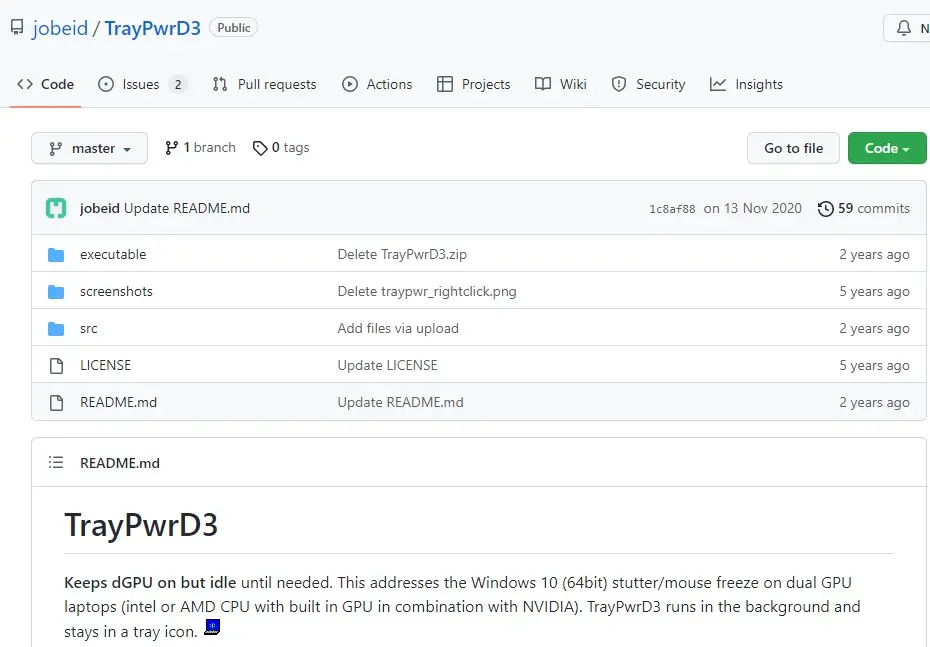The width and height of the screenshot is (930, 647).
Task: Open the Actions tab
Action: pyautogui.click(x=377, y=84)
